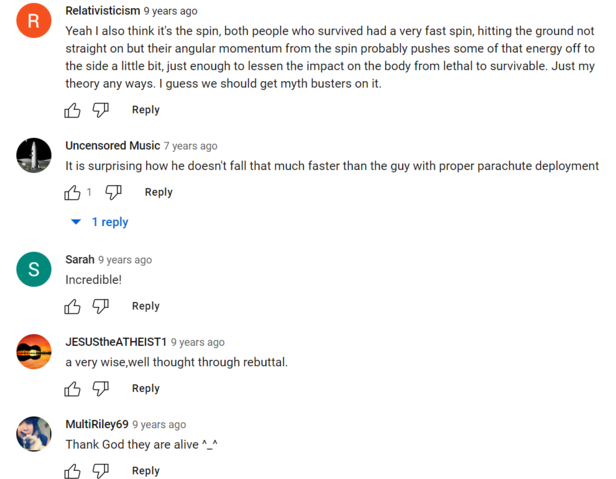Dislike MultiRiley69's comment
Image resolution: width=616 pixels, height=479 pixels.
100,471
